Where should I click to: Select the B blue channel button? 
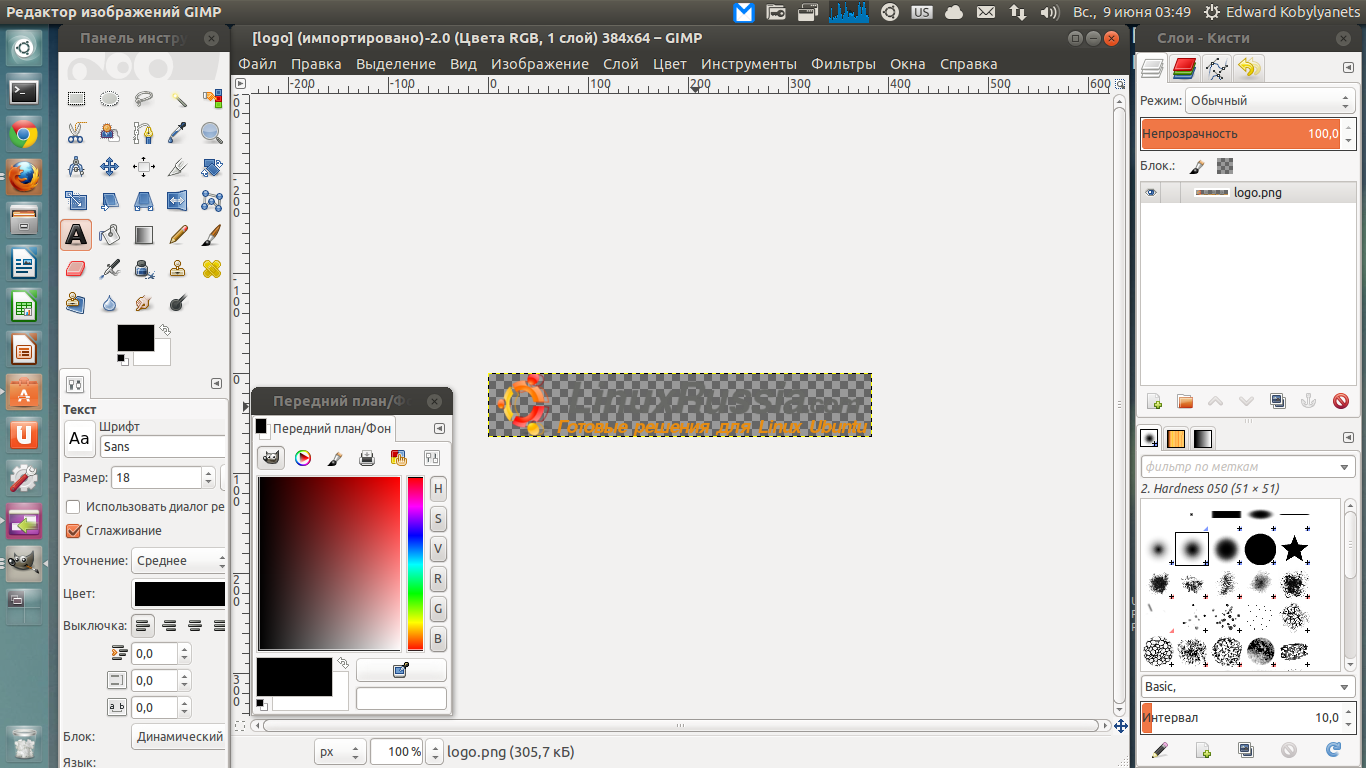point(438,638)
